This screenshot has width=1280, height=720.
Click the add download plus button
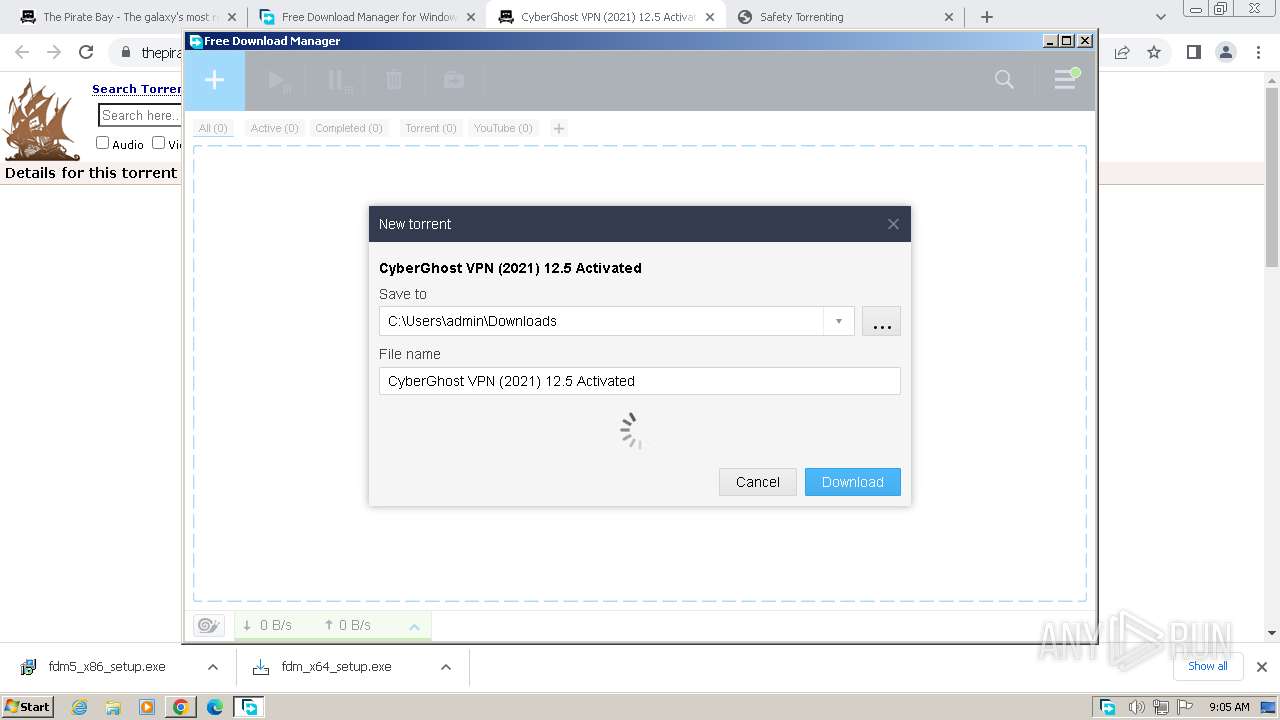click(x=214, y=80)
